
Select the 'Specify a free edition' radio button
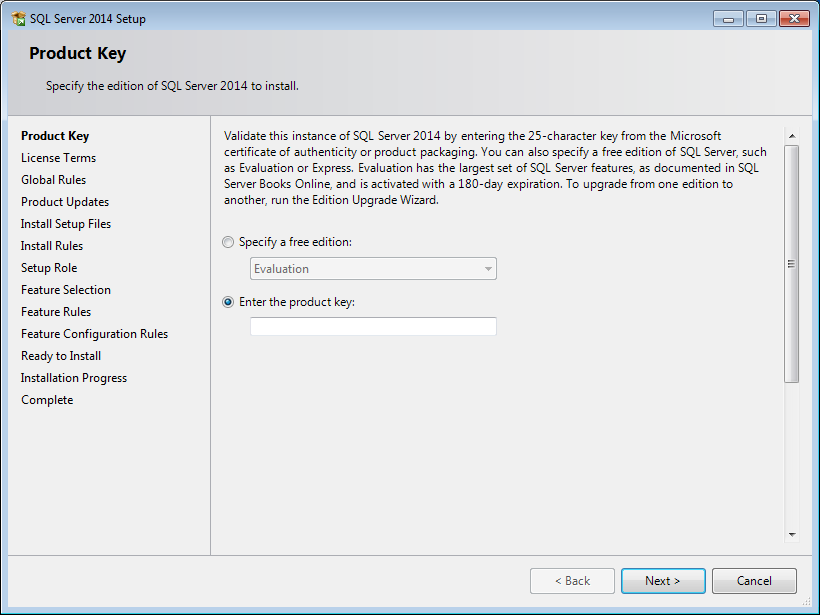coord(229,242)
